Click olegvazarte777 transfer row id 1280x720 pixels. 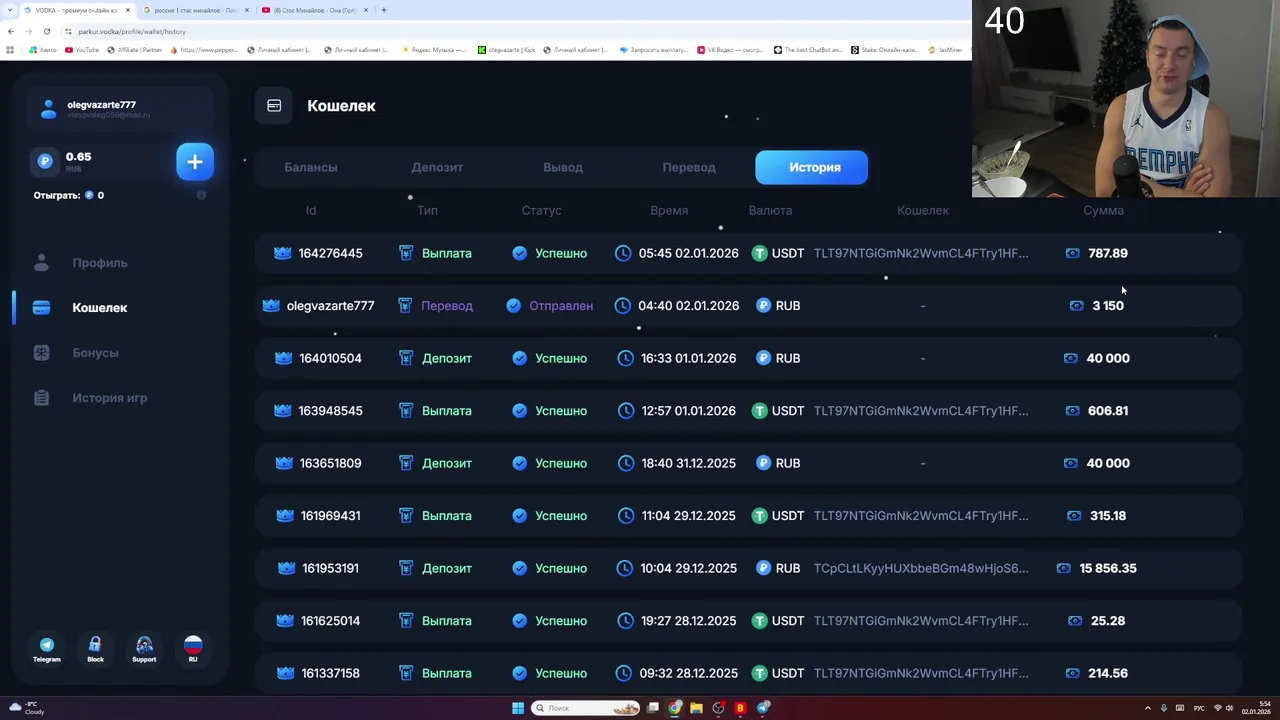tap(330, 306)
